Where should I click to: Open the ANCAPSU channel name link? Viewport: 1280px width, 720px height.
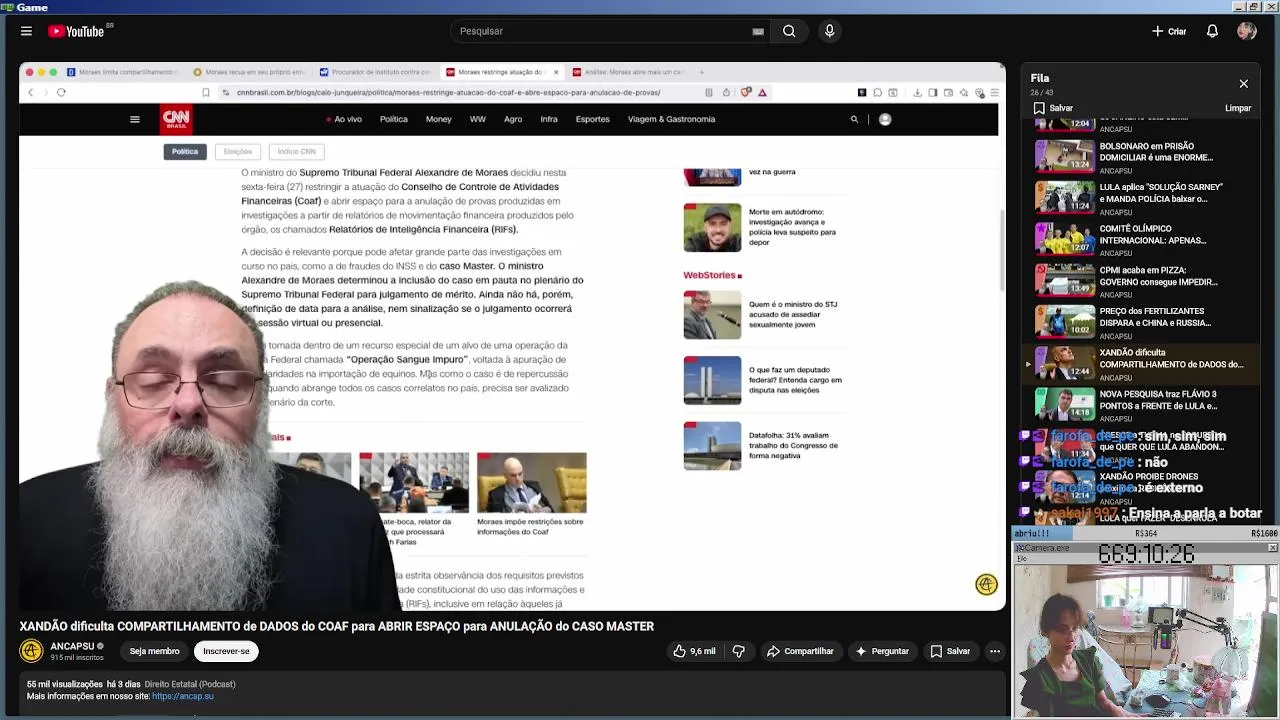coord(72,646)
